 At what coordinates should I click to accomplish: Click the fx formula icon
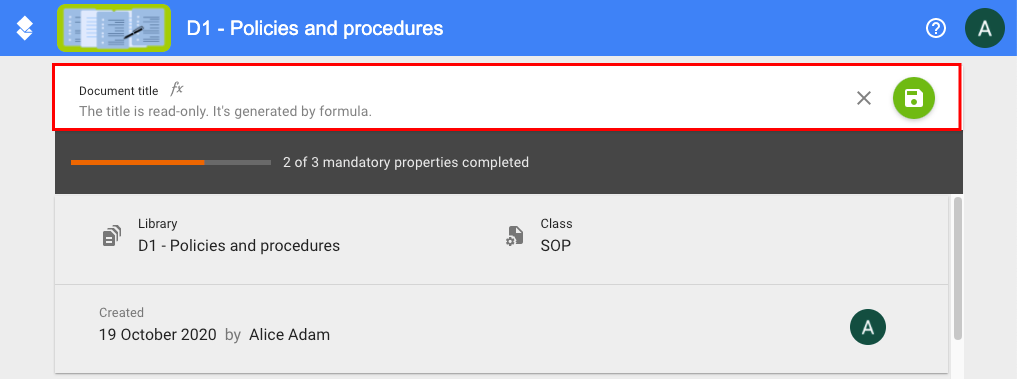point(176,89)
